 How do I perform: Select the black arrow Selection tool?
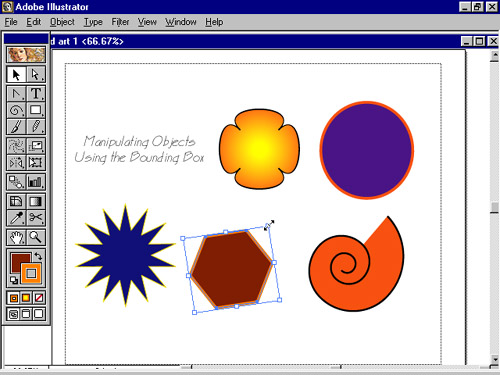click(x=16, y=74)
